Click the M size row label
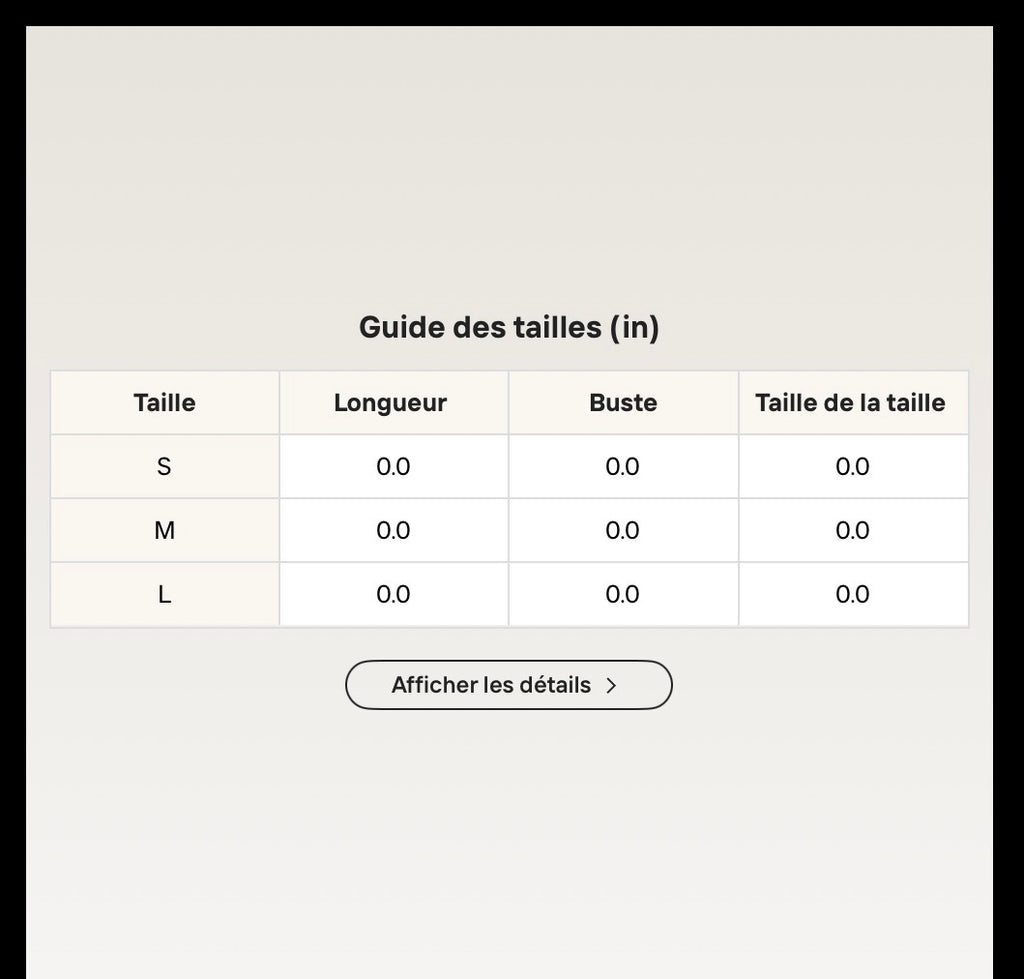Screen dimensions: 1024x979 [165, 530]
